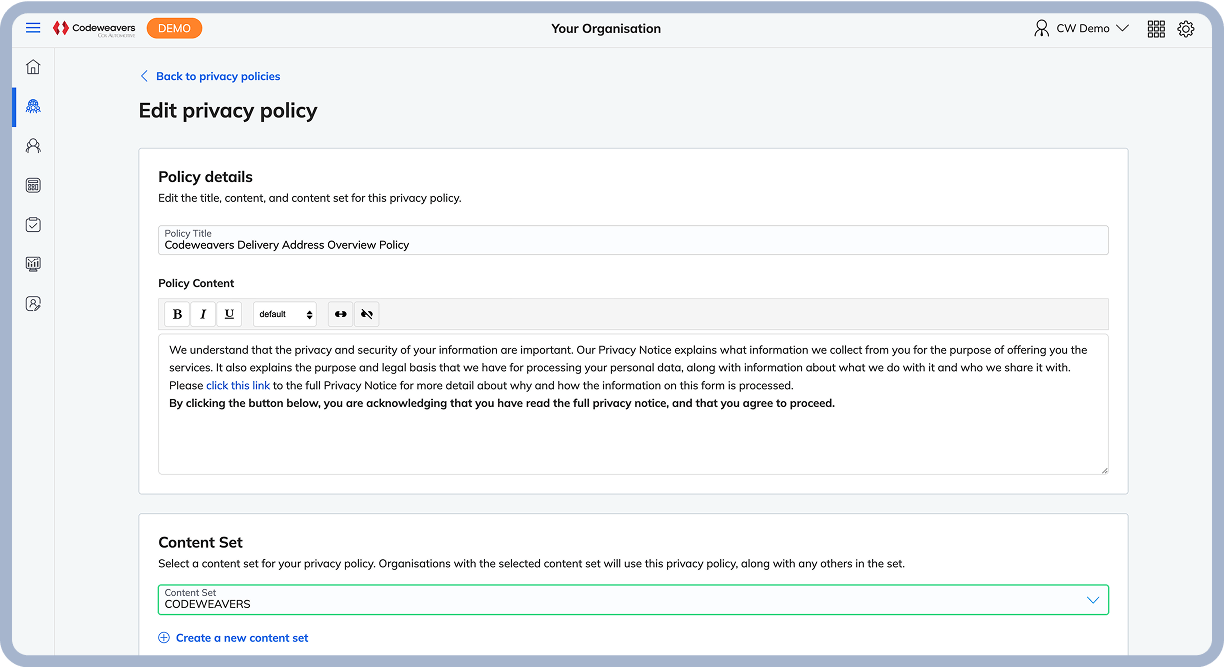
Task: Click the bold acknowledgement sentence in content
Action: click(502, 403)
